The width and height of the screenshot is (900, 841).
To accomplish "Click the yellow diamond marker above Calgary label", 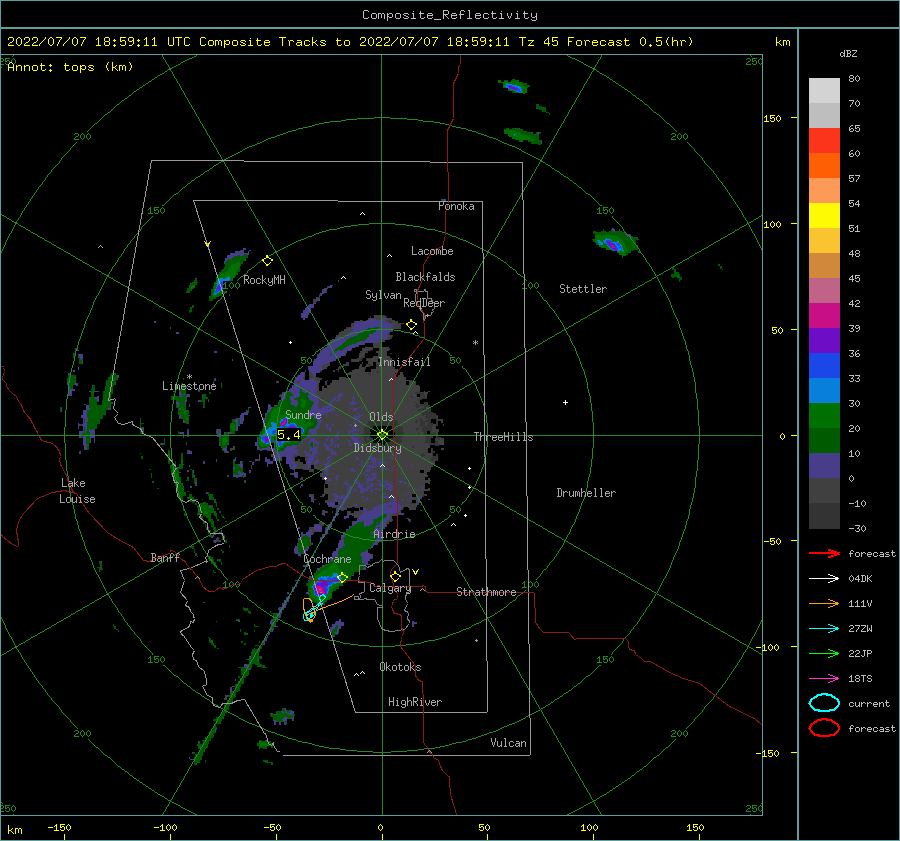I will click(x=395, y=576).
